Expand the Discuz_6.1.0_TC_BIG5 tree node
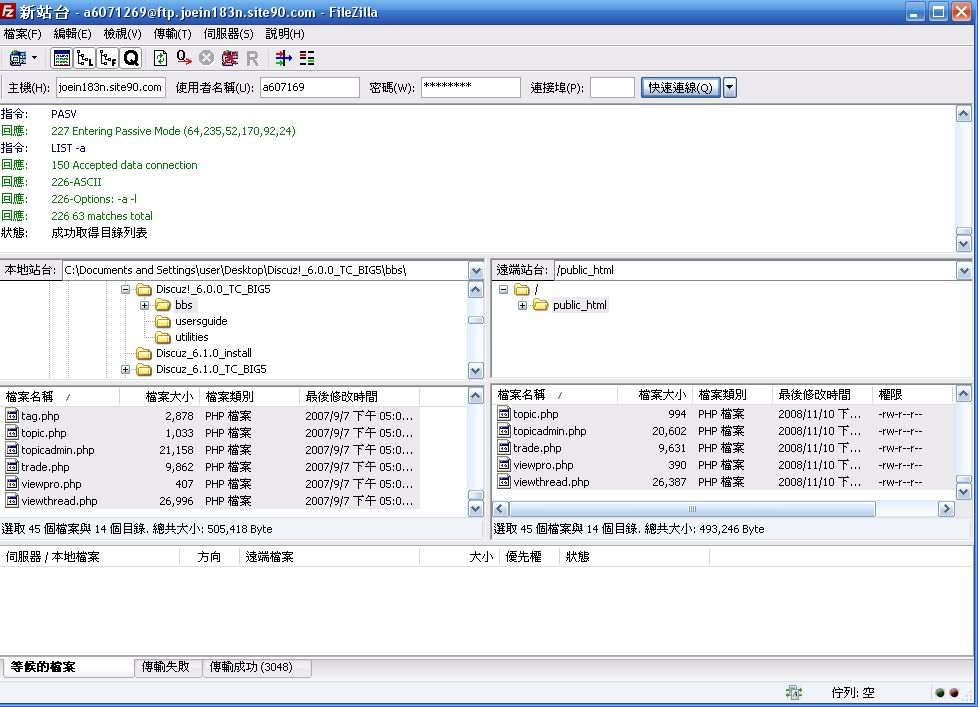Viewport: 978px width, 707px height. tap(125, 370)
